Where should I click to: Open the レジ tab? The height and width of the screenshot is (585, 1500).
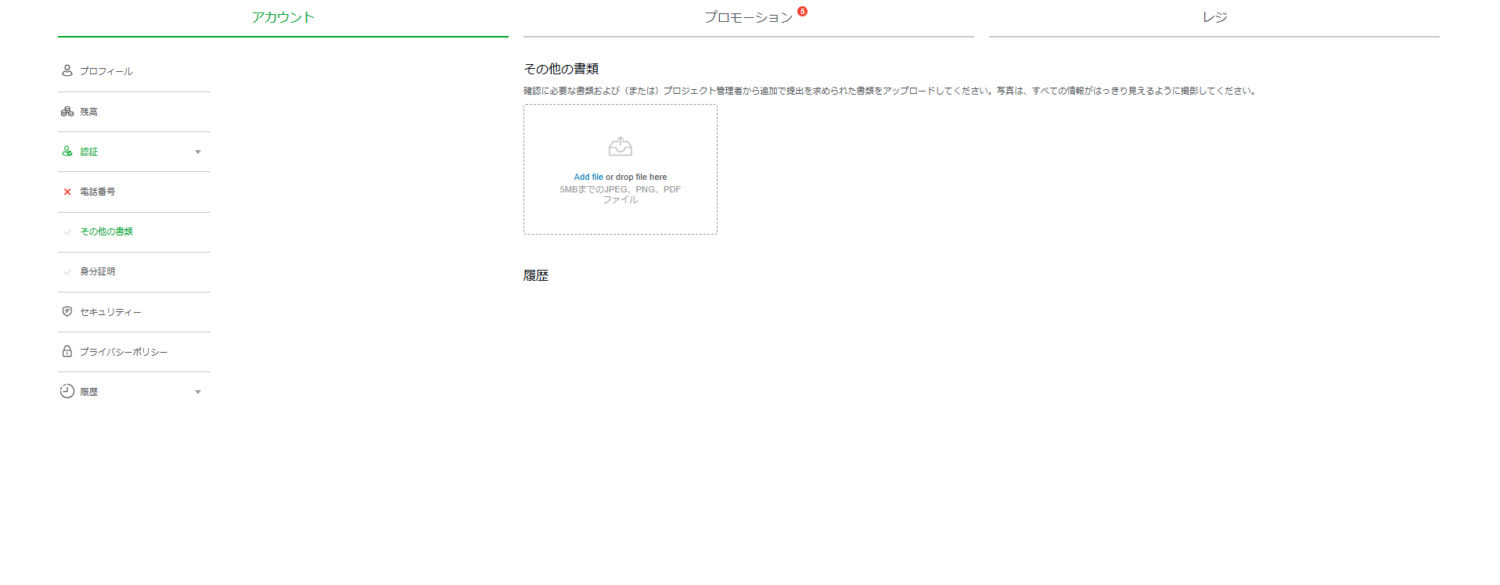pos(1214,17)
